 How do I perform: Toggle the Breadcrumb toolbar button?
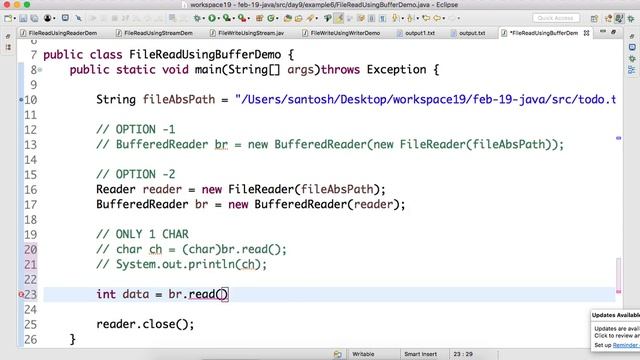tap(327, 18)
